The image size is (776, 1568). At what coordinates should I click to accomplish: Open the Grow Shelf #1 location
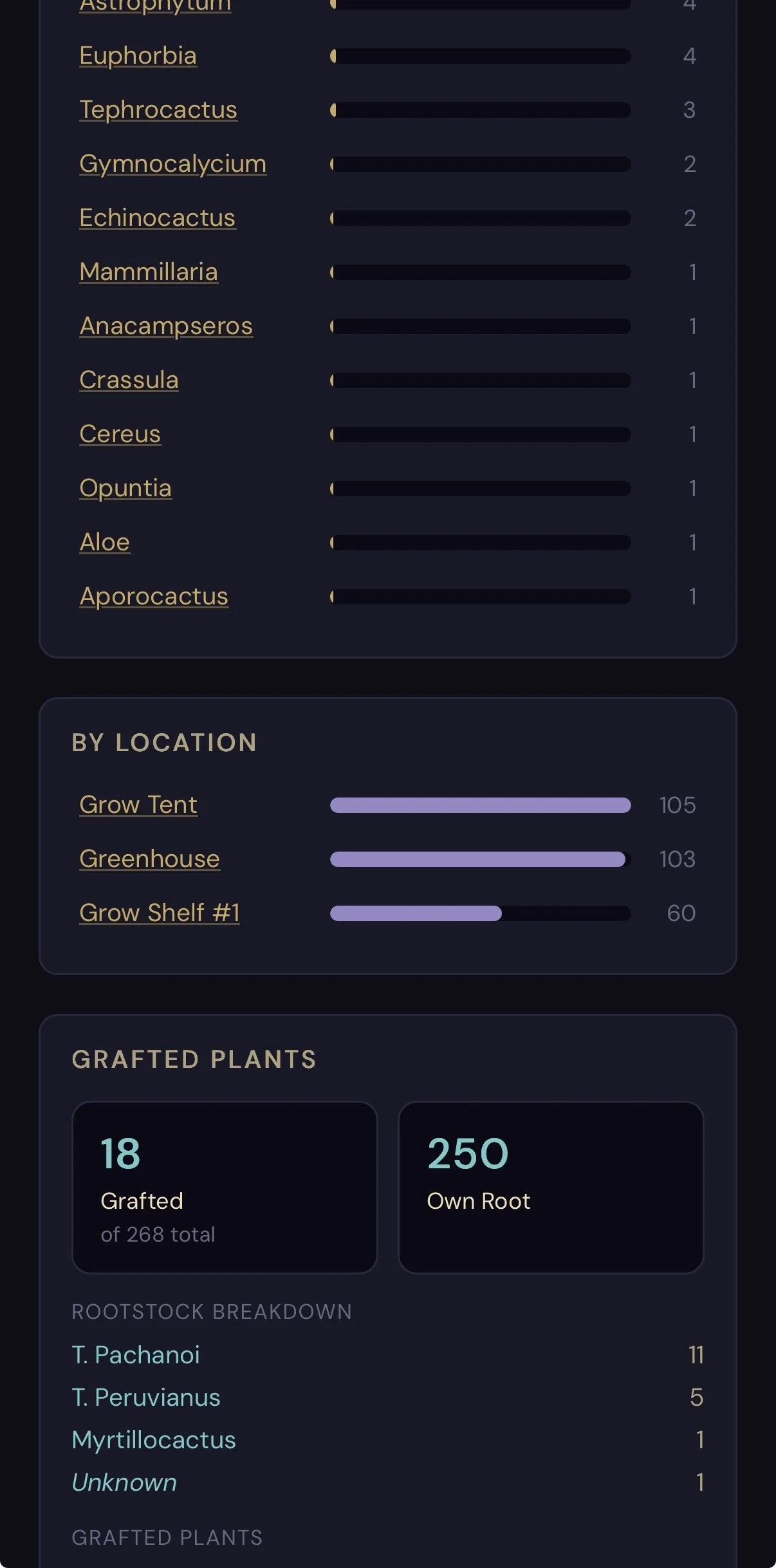coord(160,913)
